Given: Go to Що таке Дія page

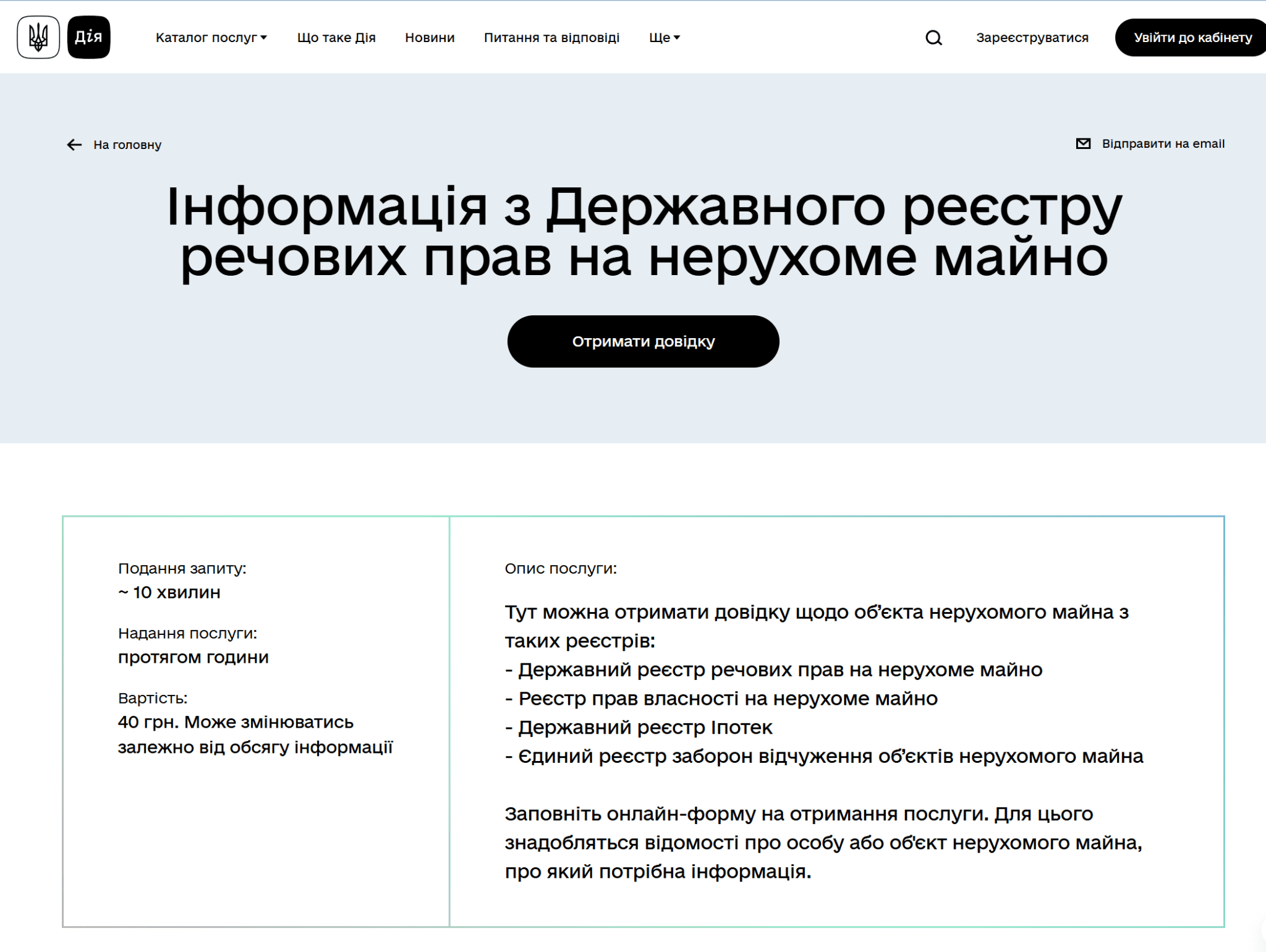Looking at the screenshot, I should coord(336,38).
